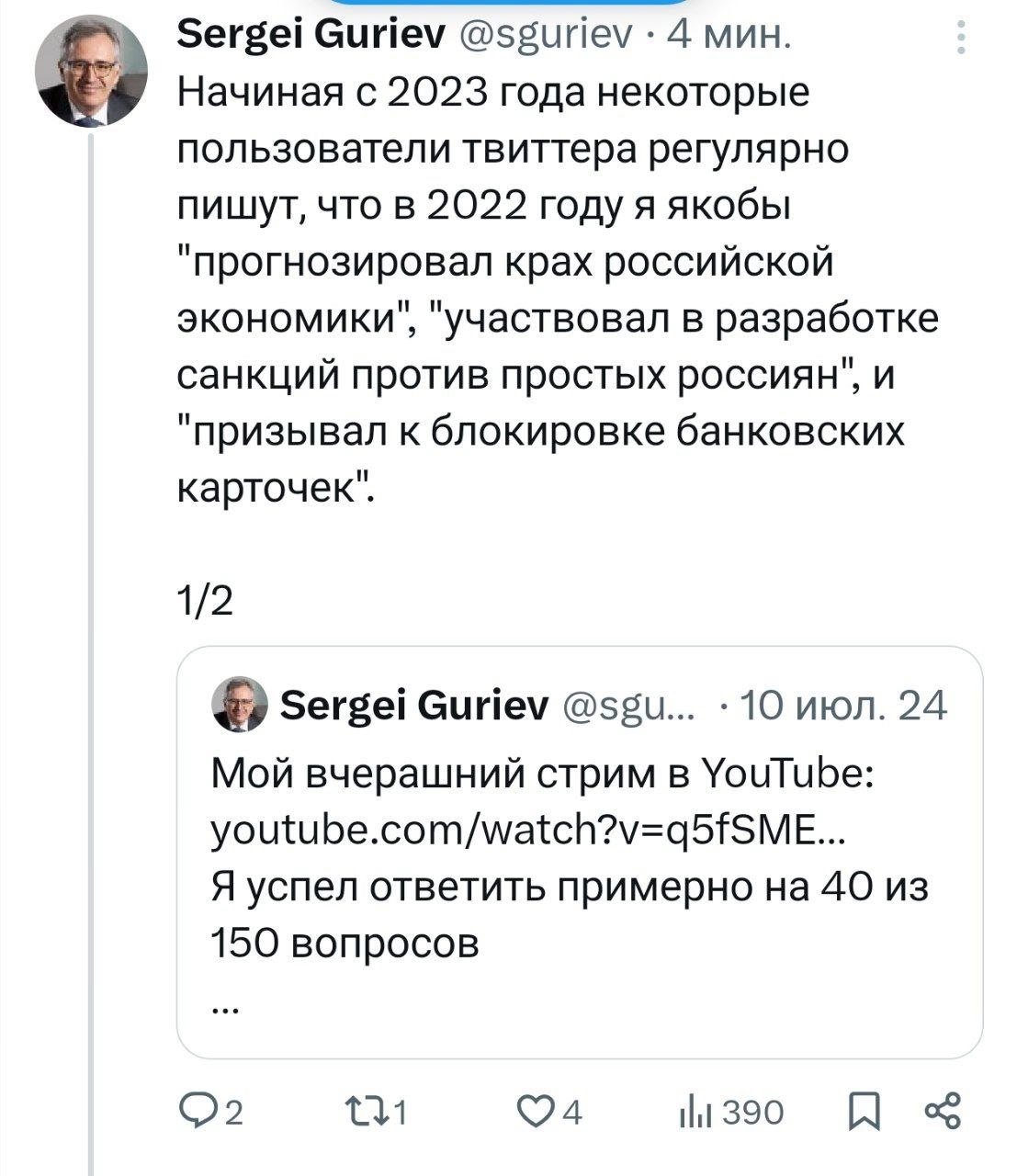Open the author name Sergei Guriev at top

(310, 37)
